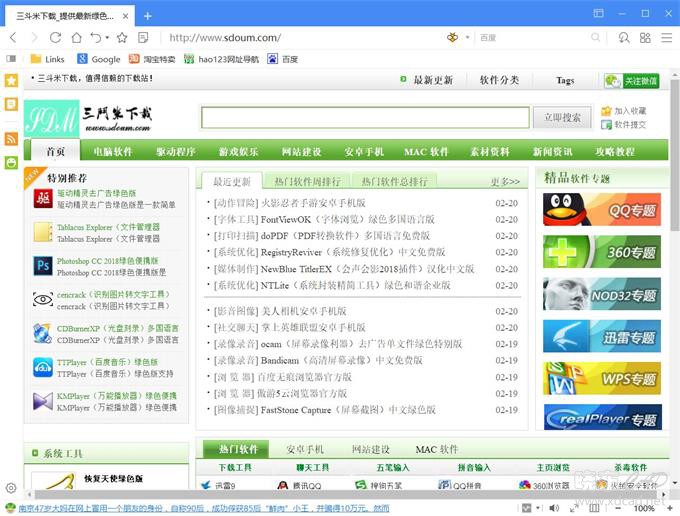Open the browser apps grid icon
The height and width of the screenshot is (516, 680).
coord(645,38)
